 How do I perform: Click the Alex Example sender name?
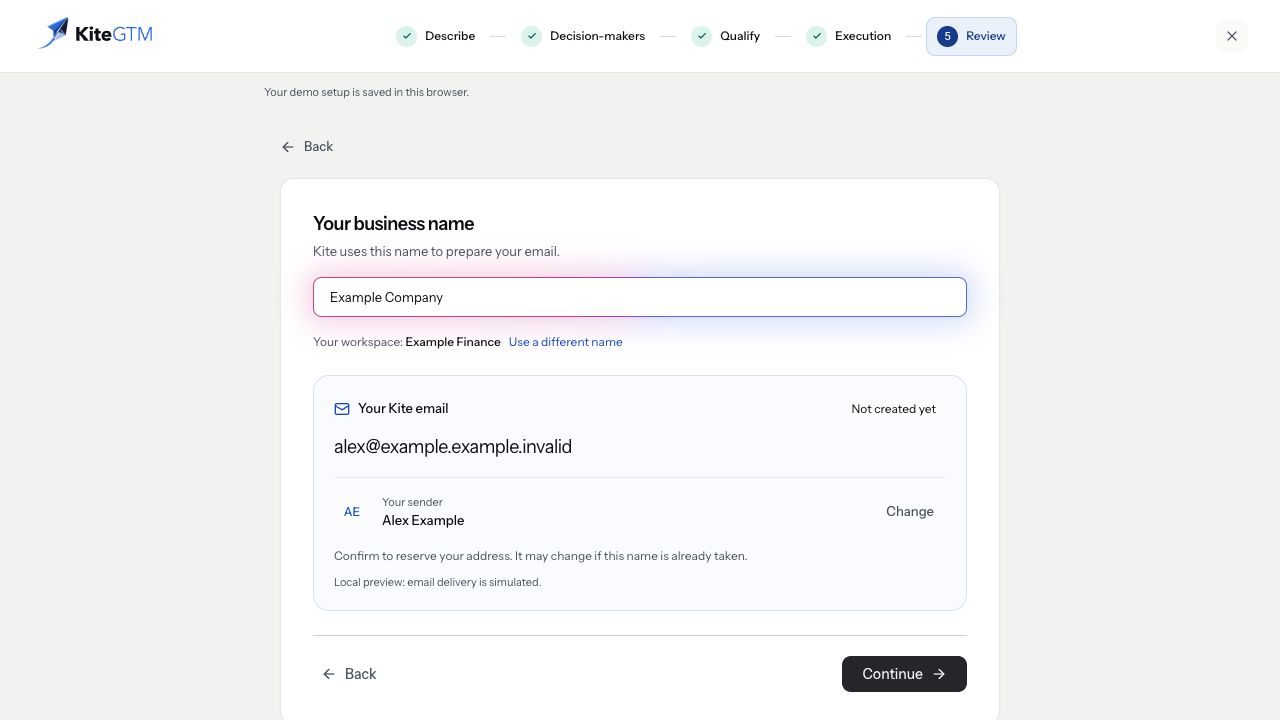point(423,520)
